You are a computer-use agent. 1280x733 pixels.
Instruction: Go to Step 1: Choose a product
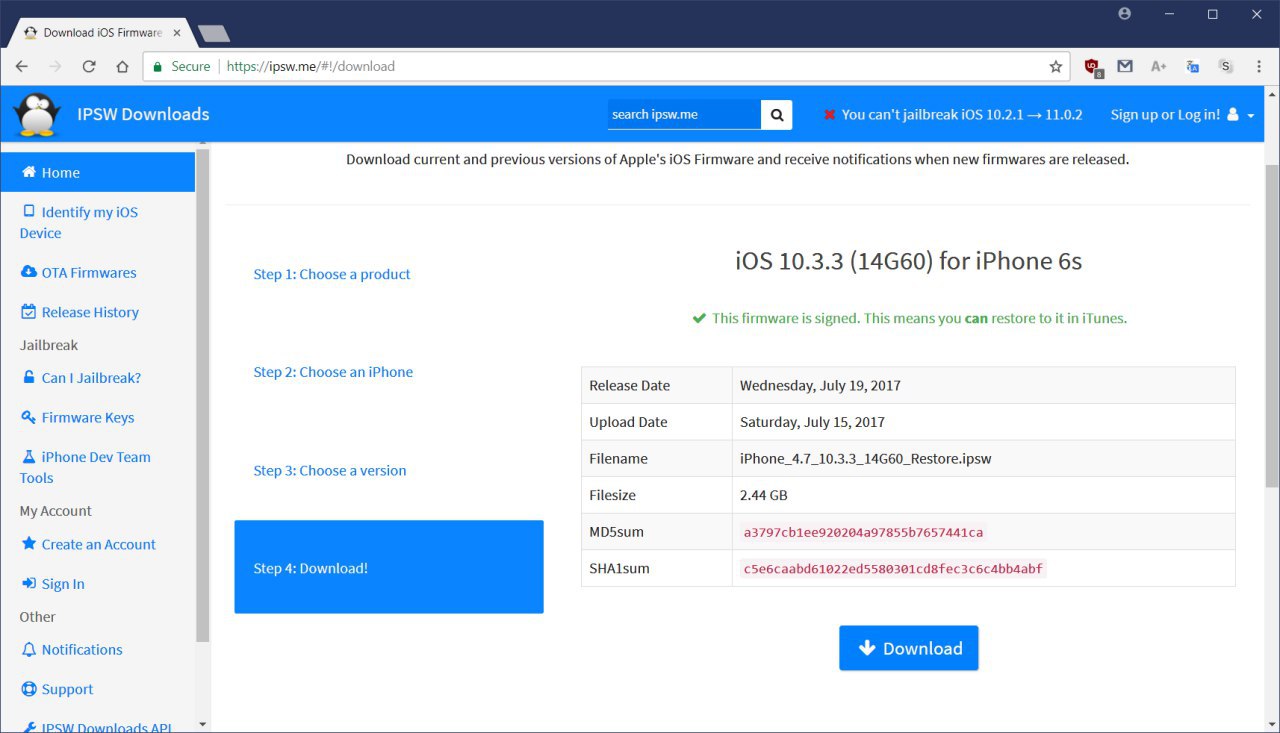332,274
